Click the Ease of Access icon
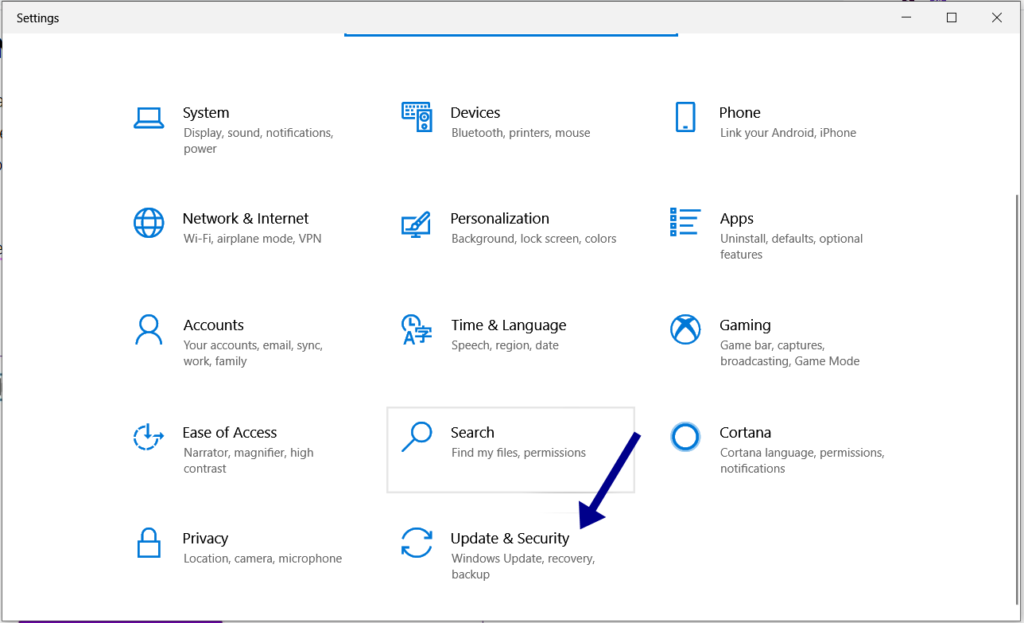 coord(149,436)
